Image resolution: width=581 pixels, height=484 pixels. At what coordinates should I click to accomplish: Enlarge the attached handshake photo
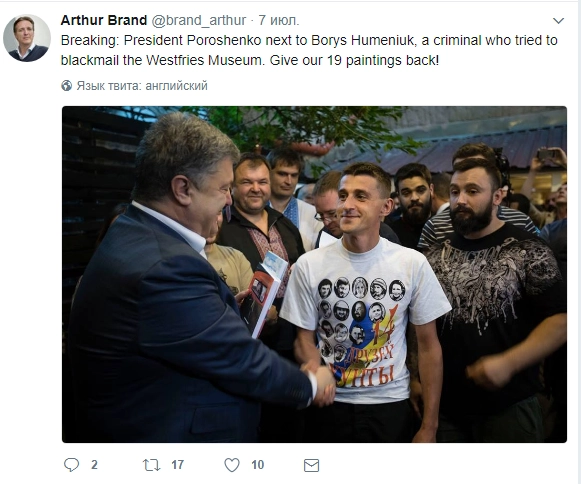click(x=314, y=274)
